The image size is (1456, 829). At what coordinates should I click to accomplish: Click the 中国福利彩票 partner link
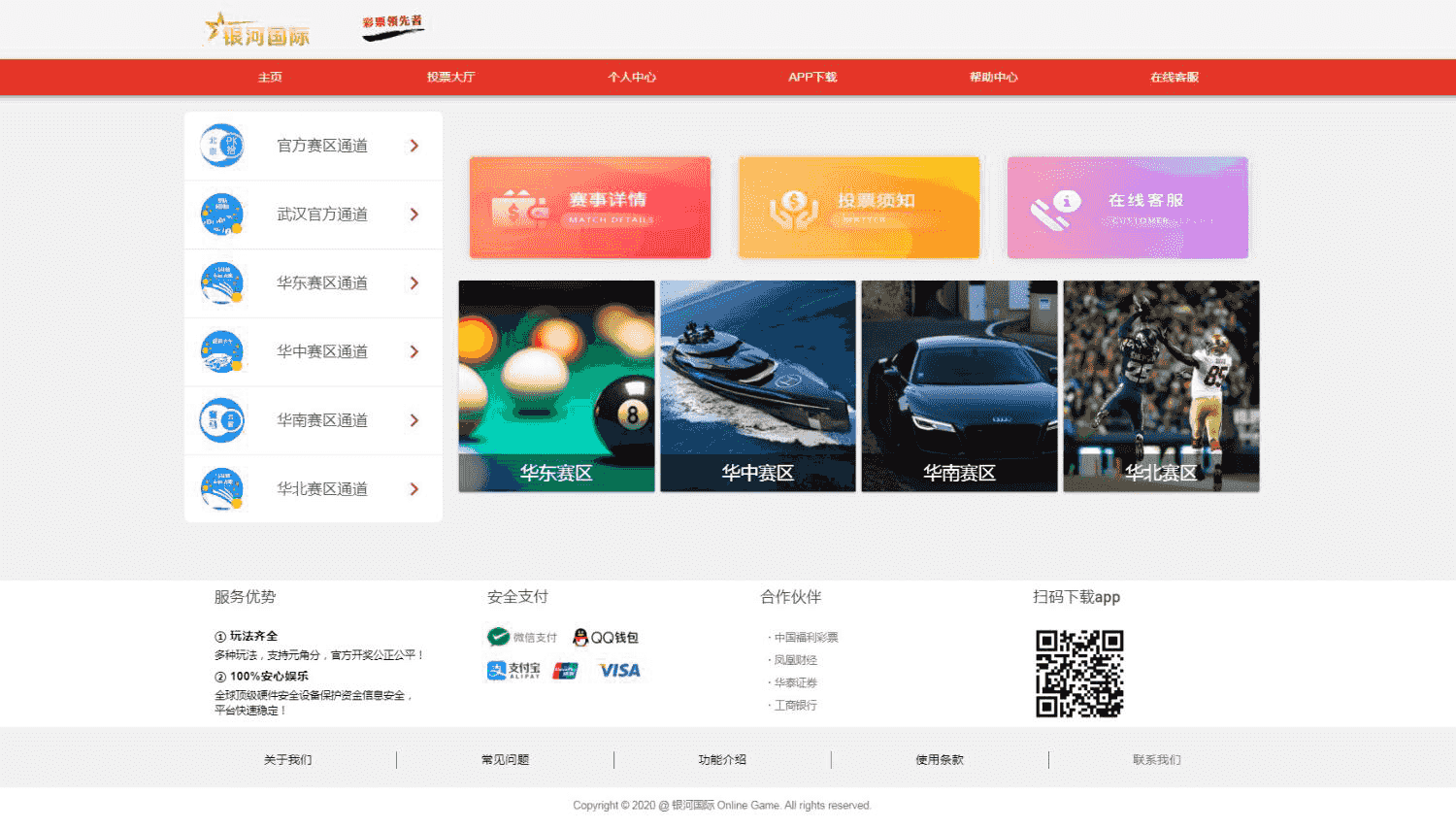[805, 637]
